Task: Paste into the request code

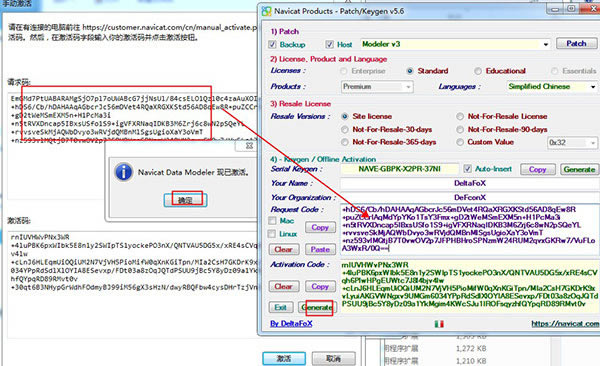Action: [320, 250]
